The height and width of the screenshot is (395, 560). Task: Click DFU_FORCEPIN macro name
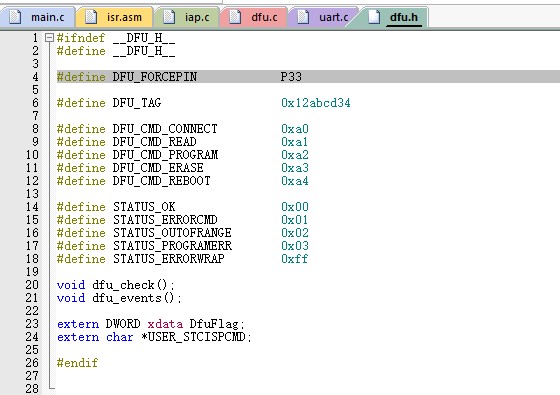pyautogui.click(x=155, y=77)
